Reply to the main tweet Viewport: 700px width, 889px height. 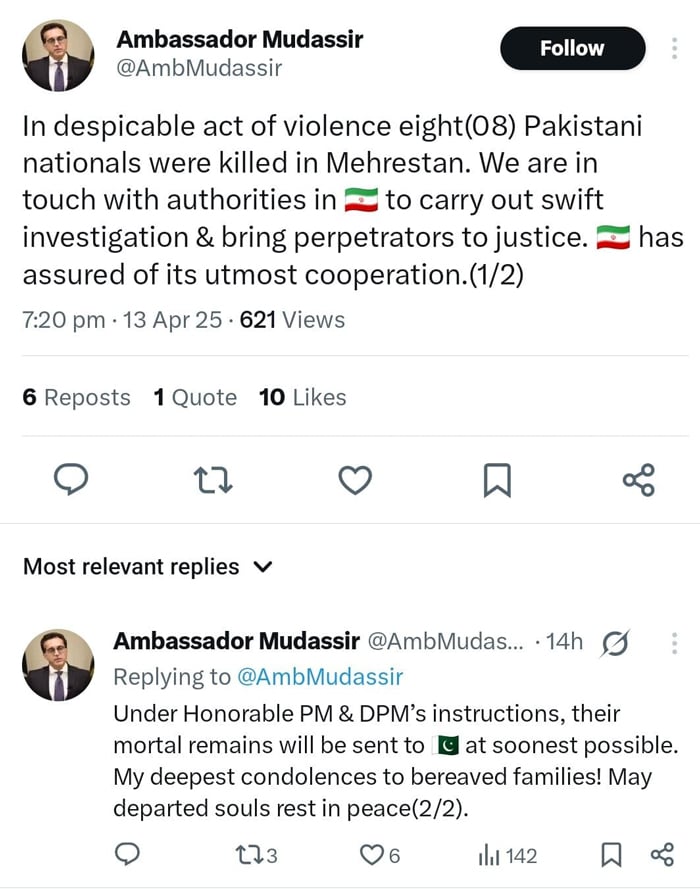tap(71, 481)
